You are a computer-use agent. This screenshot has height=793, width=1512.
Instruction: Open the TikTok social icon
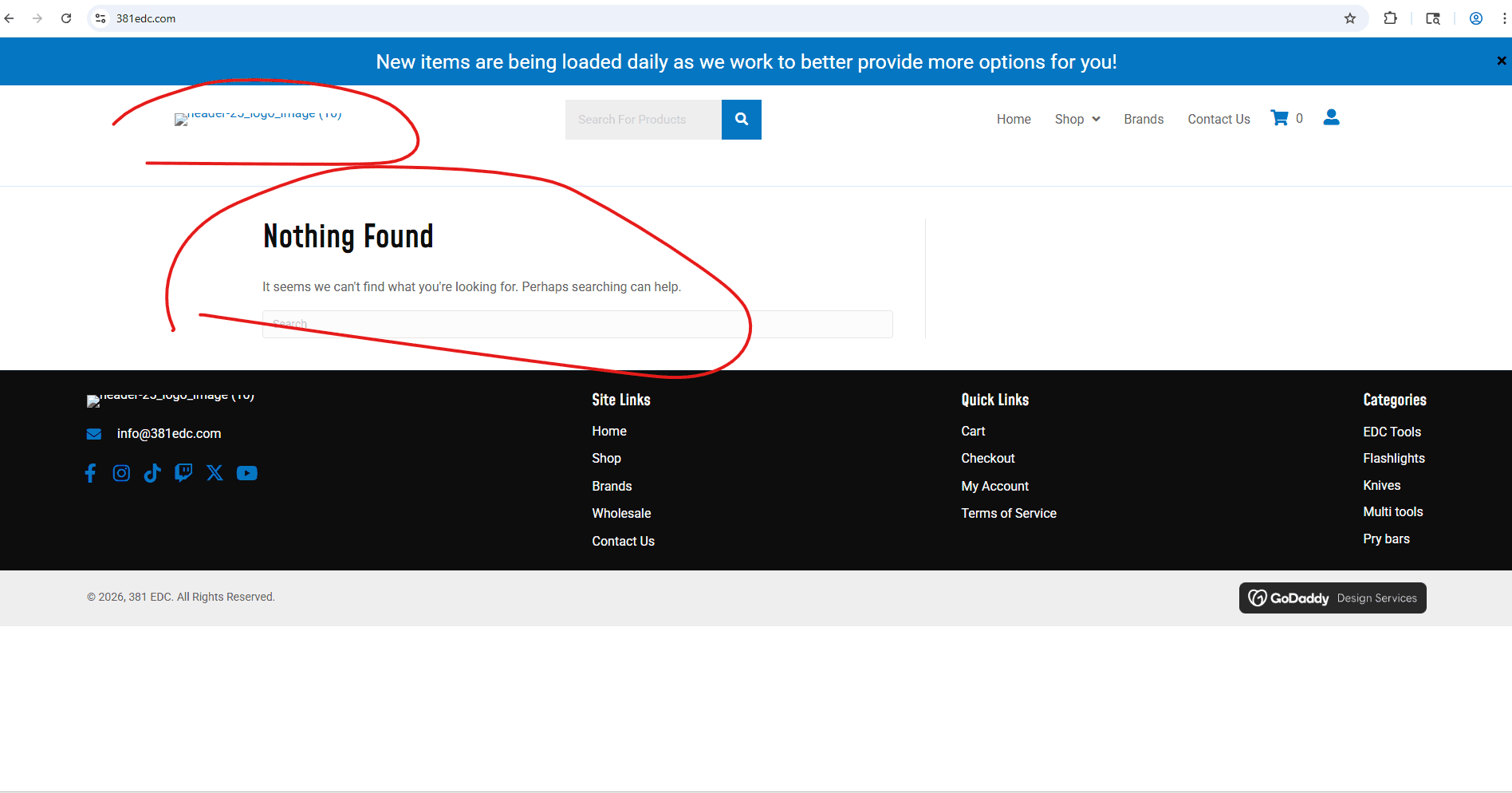[x=152, y=473]
